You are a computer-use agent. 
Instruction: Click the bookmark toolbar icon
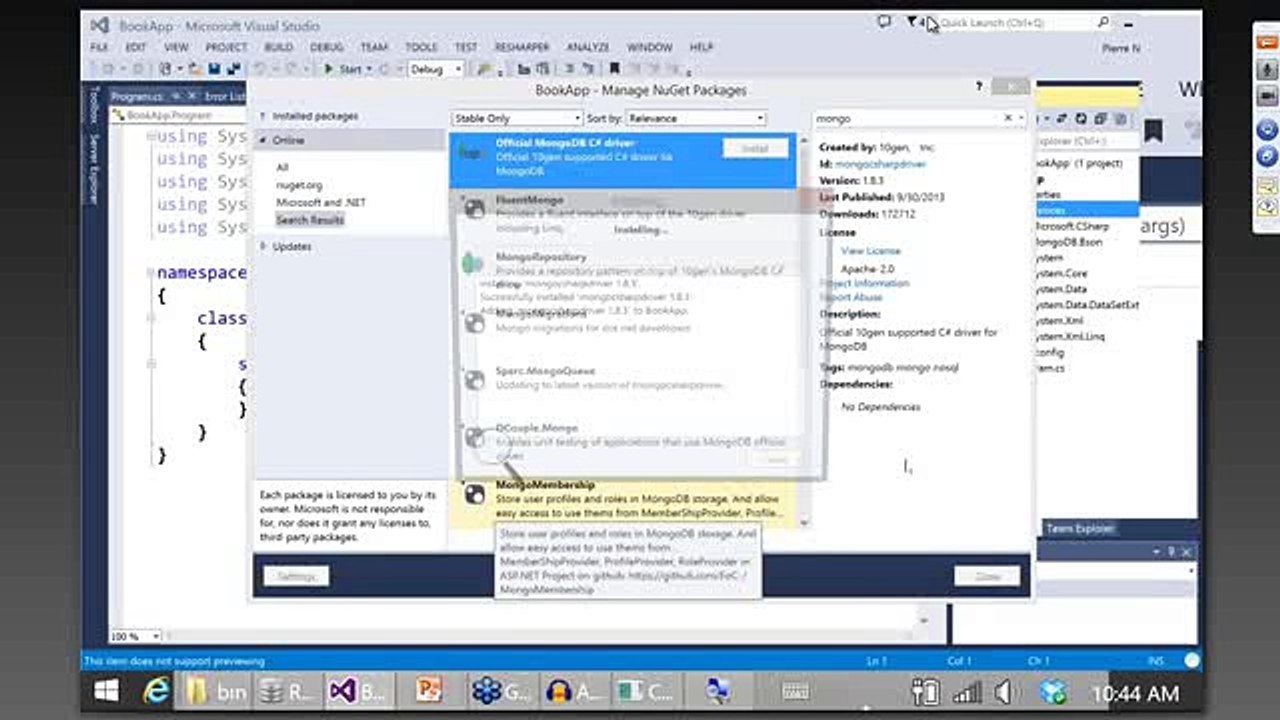point(614,69)
